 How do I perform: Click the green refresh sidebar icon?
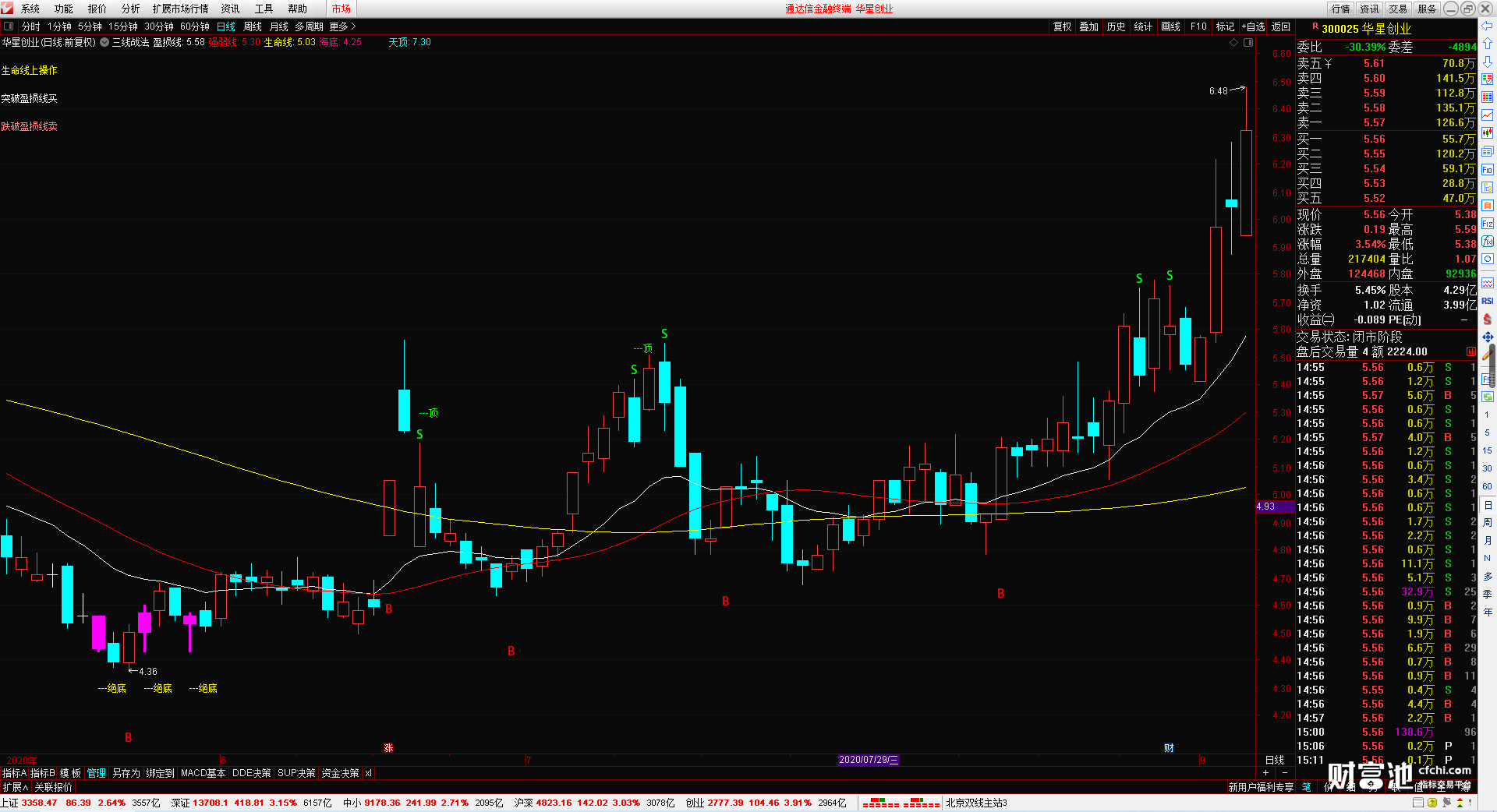pos(1488,397)
